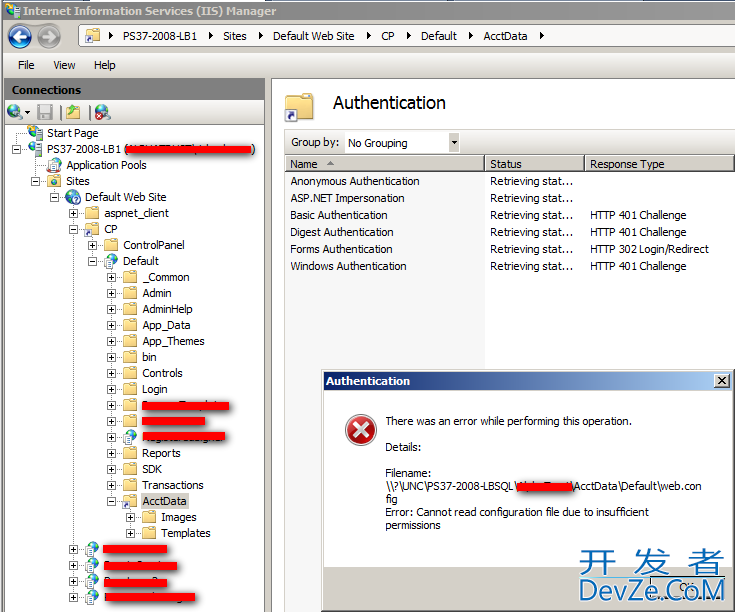
Task: Expand the Images folder node
Action: pyautogui.click(x=131, y=517)
